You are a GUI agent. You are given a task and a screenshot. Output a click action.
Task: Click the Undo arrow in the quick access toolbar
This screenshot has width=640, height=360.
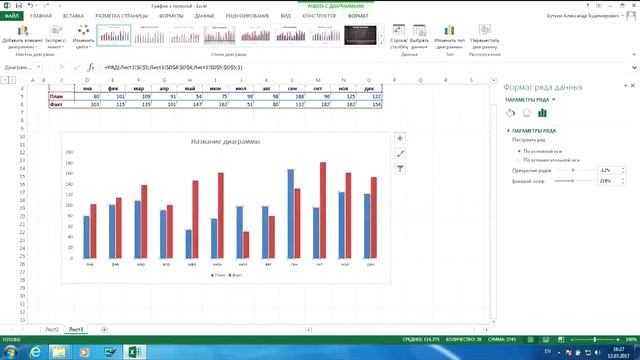tap(30, 5)
